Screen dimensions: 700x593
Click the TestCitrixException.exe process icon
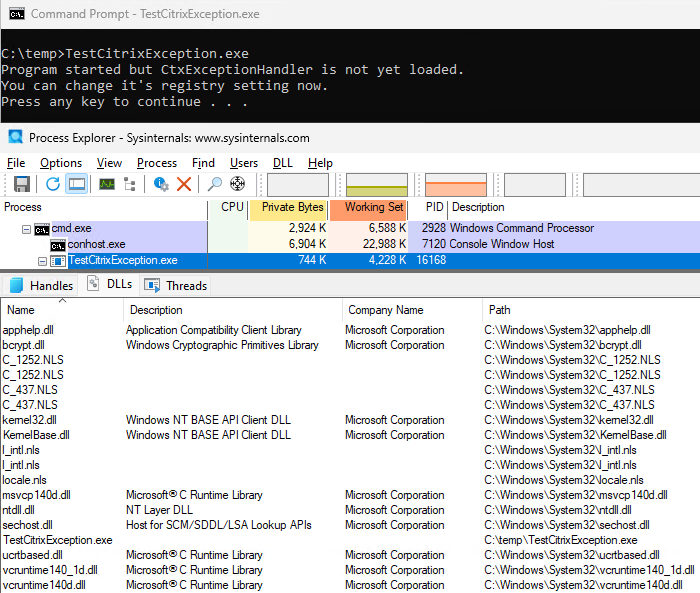pos(58,261)
